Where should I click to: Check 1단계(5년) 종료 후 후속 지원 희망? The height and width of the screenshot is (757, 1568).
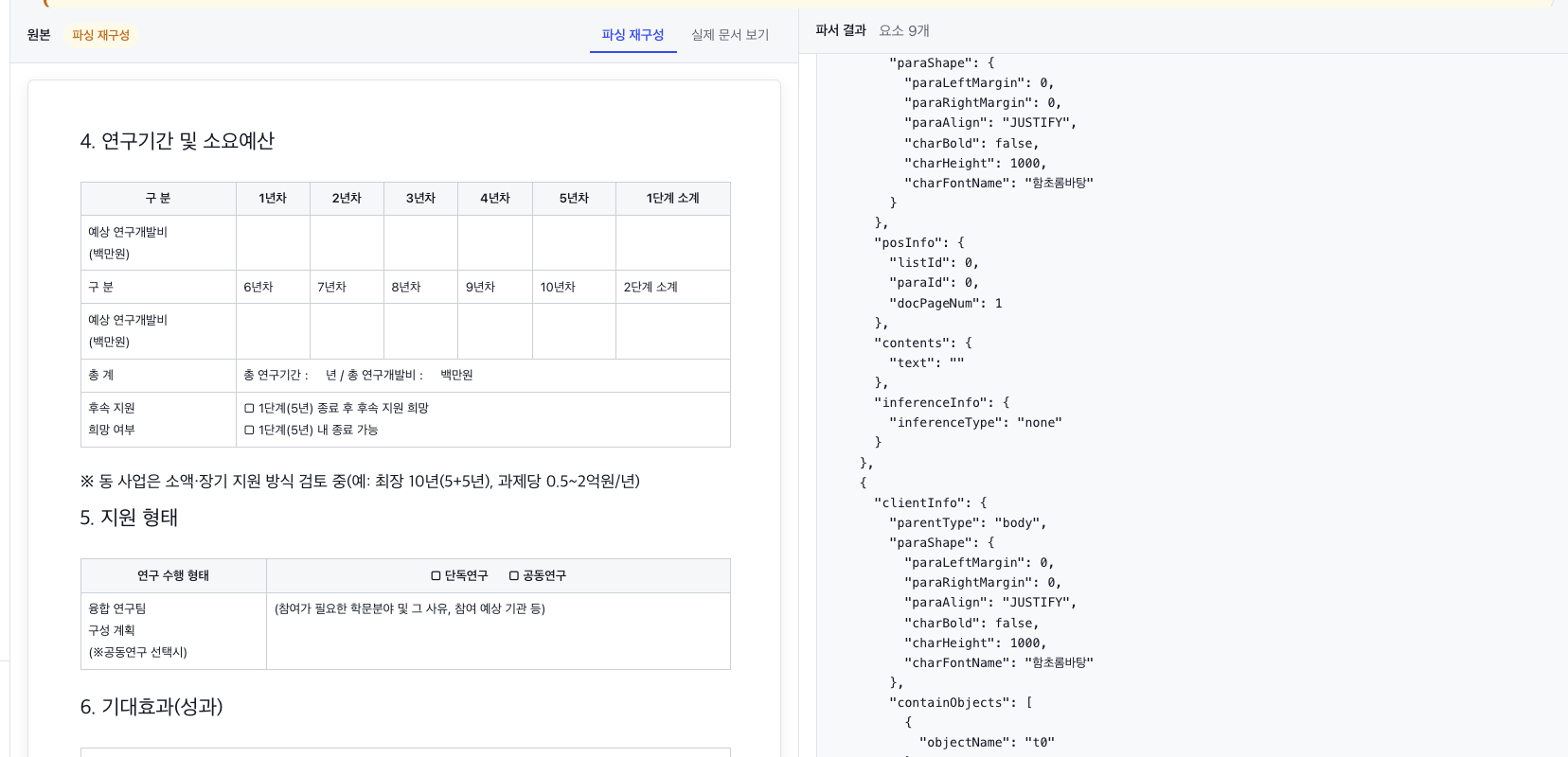(x=249, y=409)
